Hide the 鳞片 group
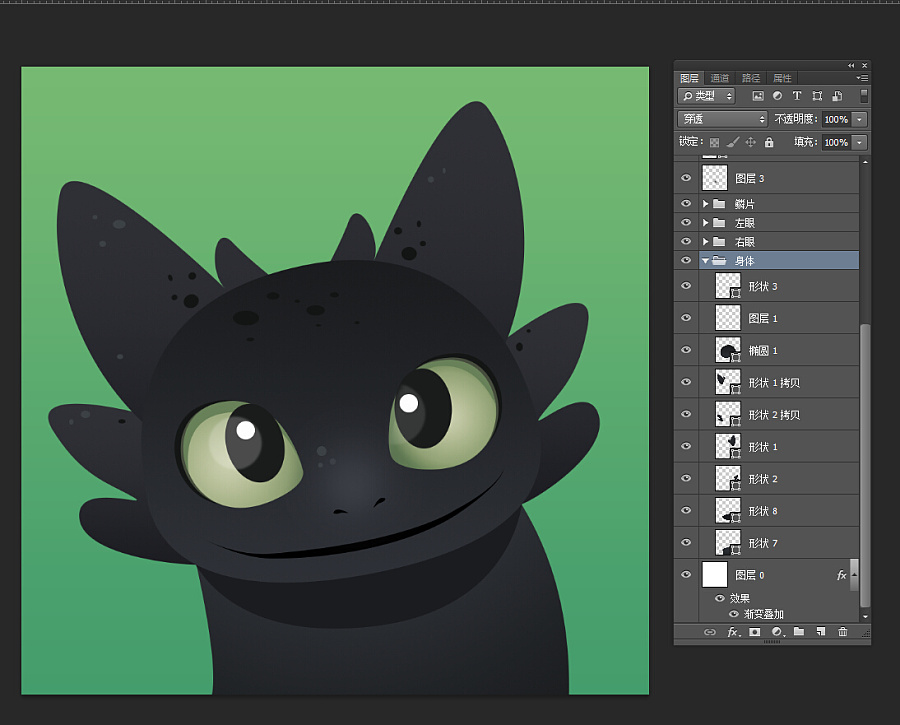This screenshot has width=900, height=725. [x=686, y=203]
